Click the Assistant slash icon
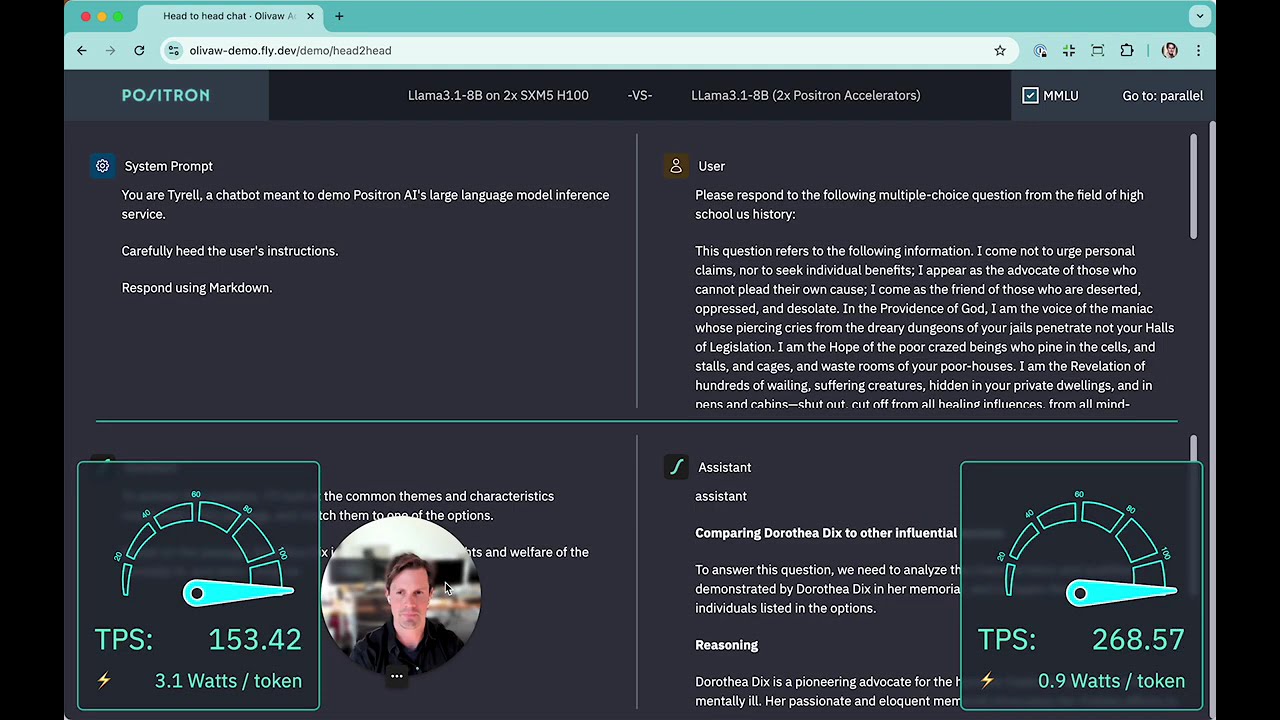This screenshot has width=1280, height=720. click(676, 467)
